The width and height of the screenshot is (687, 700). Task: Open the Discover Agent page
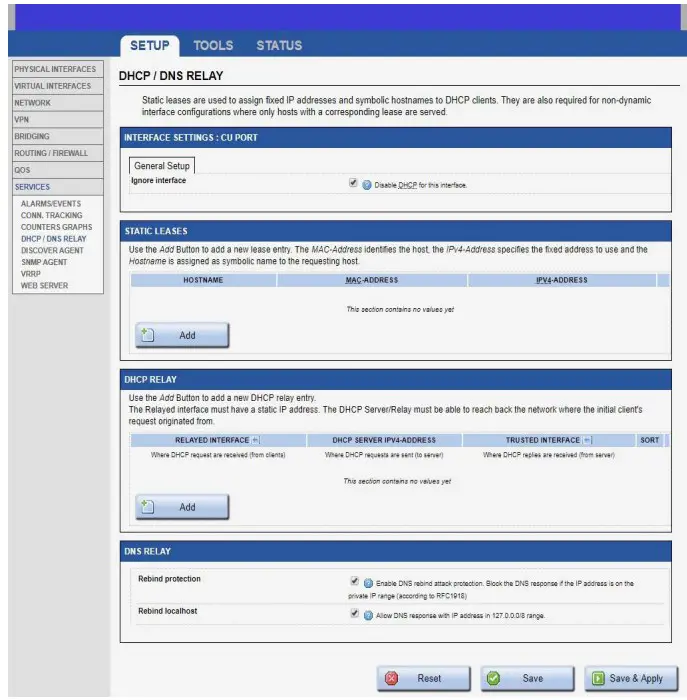click(x=52, y=250)
